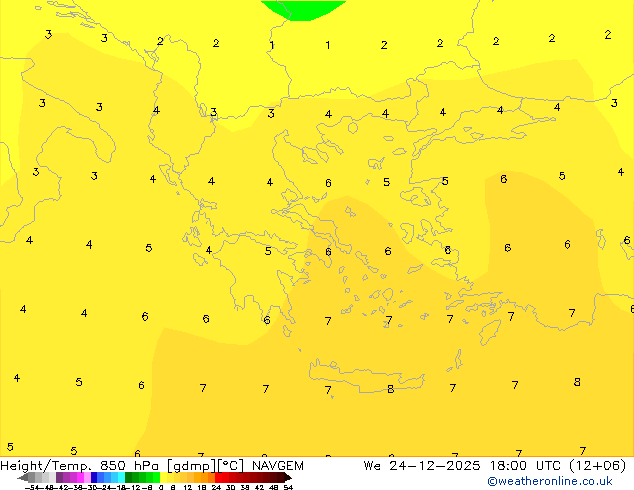
Task: Click the (12+06) forecast run label
Action: click(598, 466)
